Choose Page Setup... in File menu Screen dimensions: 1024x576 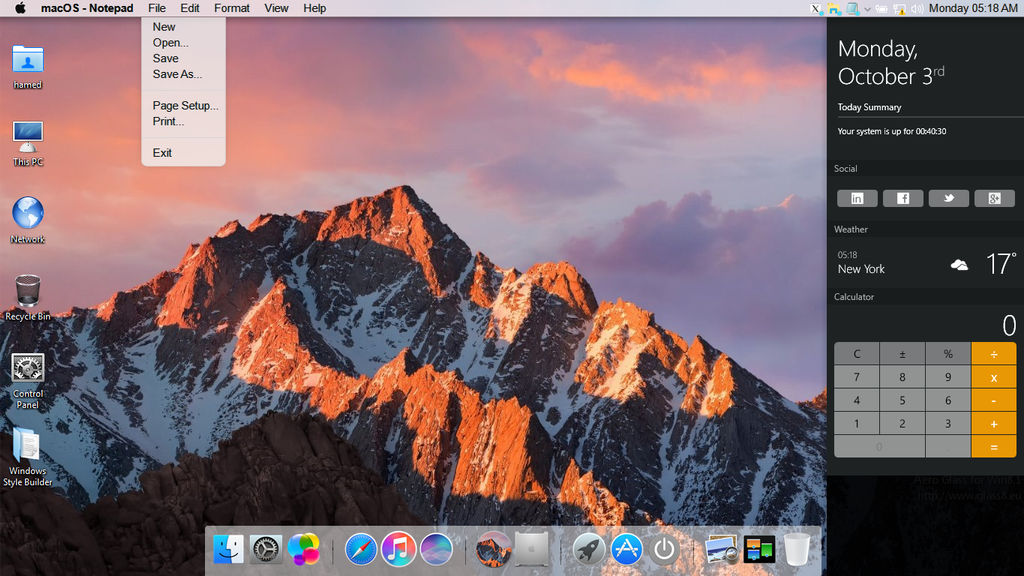coord(185,106)
